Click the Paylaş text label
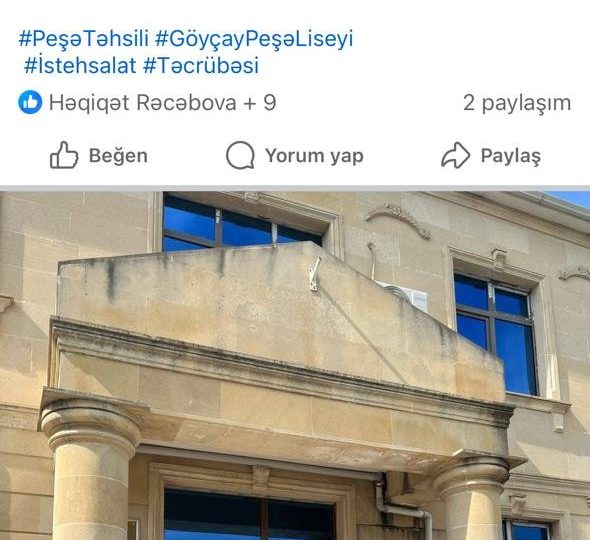590x540 pixels. 511,156
